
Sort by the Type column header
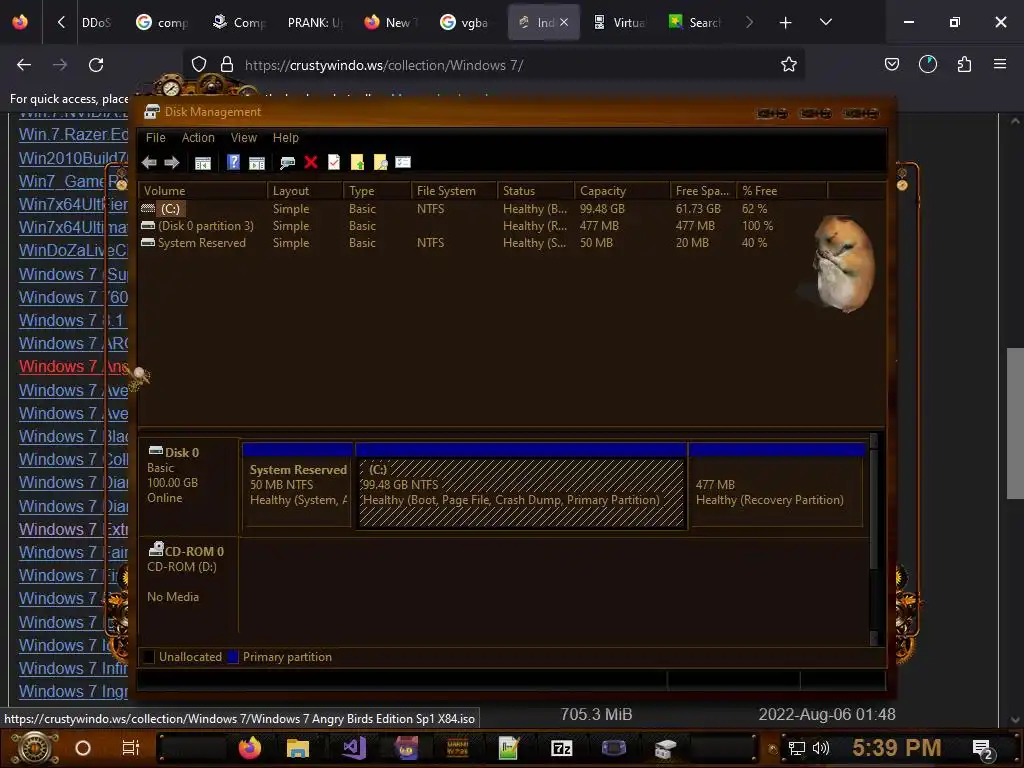point(377,191)
